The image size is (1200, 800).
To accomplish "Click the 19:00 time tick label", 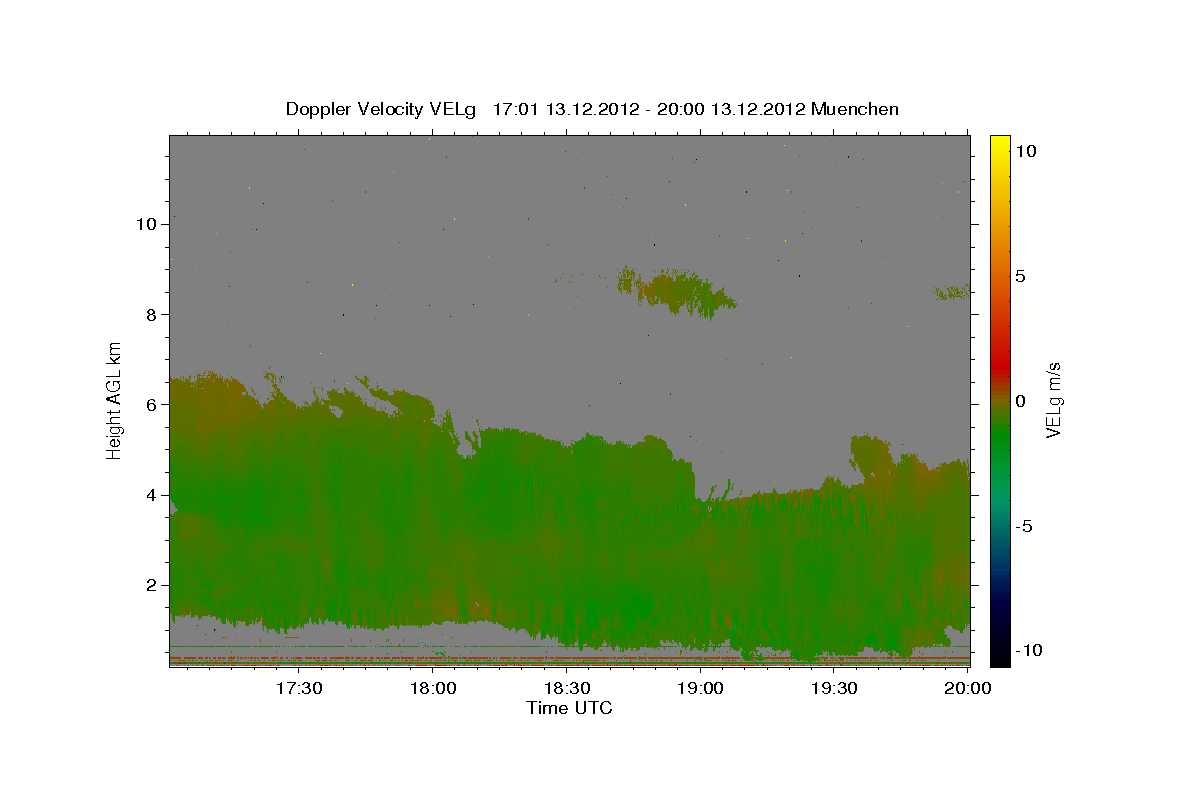I will point(701,688).
